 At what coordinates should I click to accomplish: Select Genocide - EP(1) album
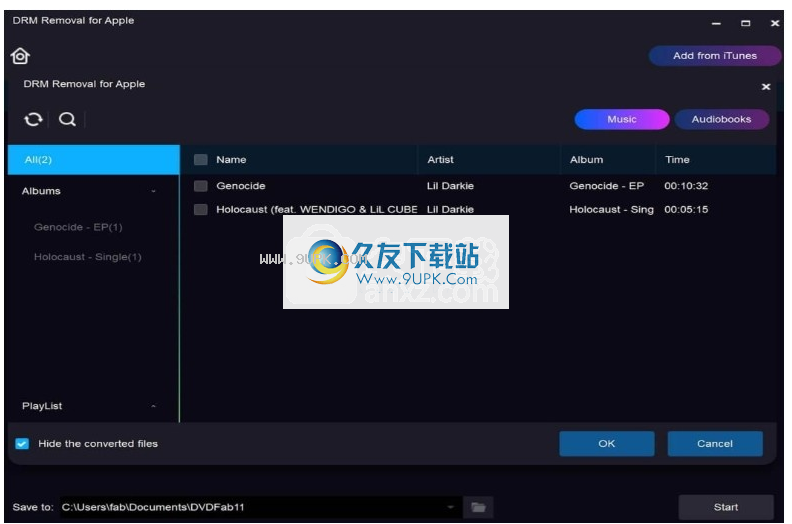(x=78, y=227)
